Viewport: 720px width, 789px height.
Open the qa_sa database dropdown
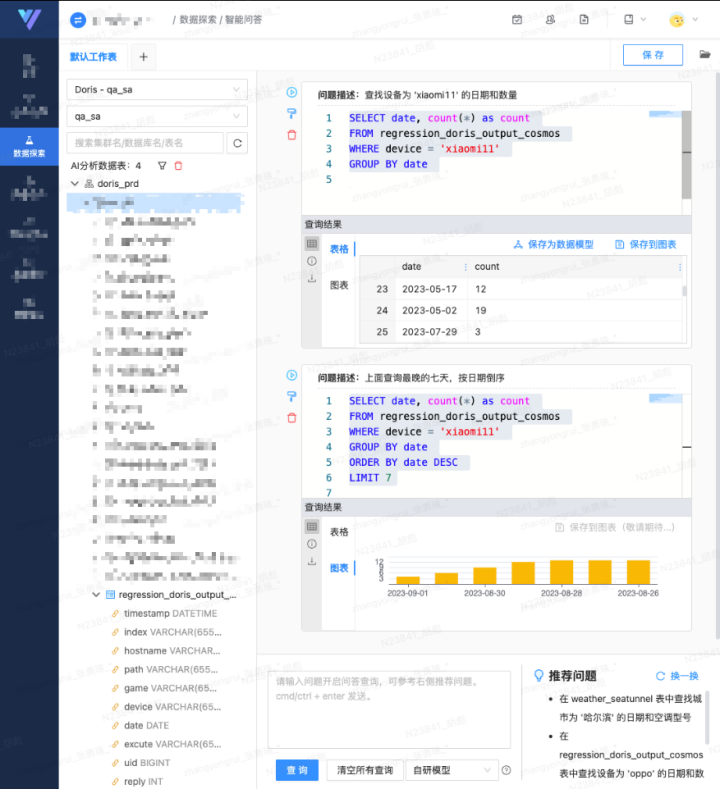pyautogui.click(x=157, y=116)
